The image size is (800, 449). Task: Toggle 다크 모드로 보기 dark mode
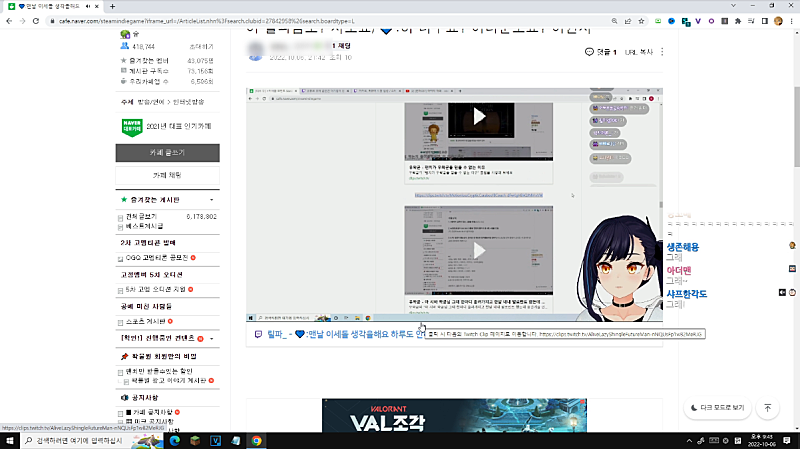(x=717, y=408)
